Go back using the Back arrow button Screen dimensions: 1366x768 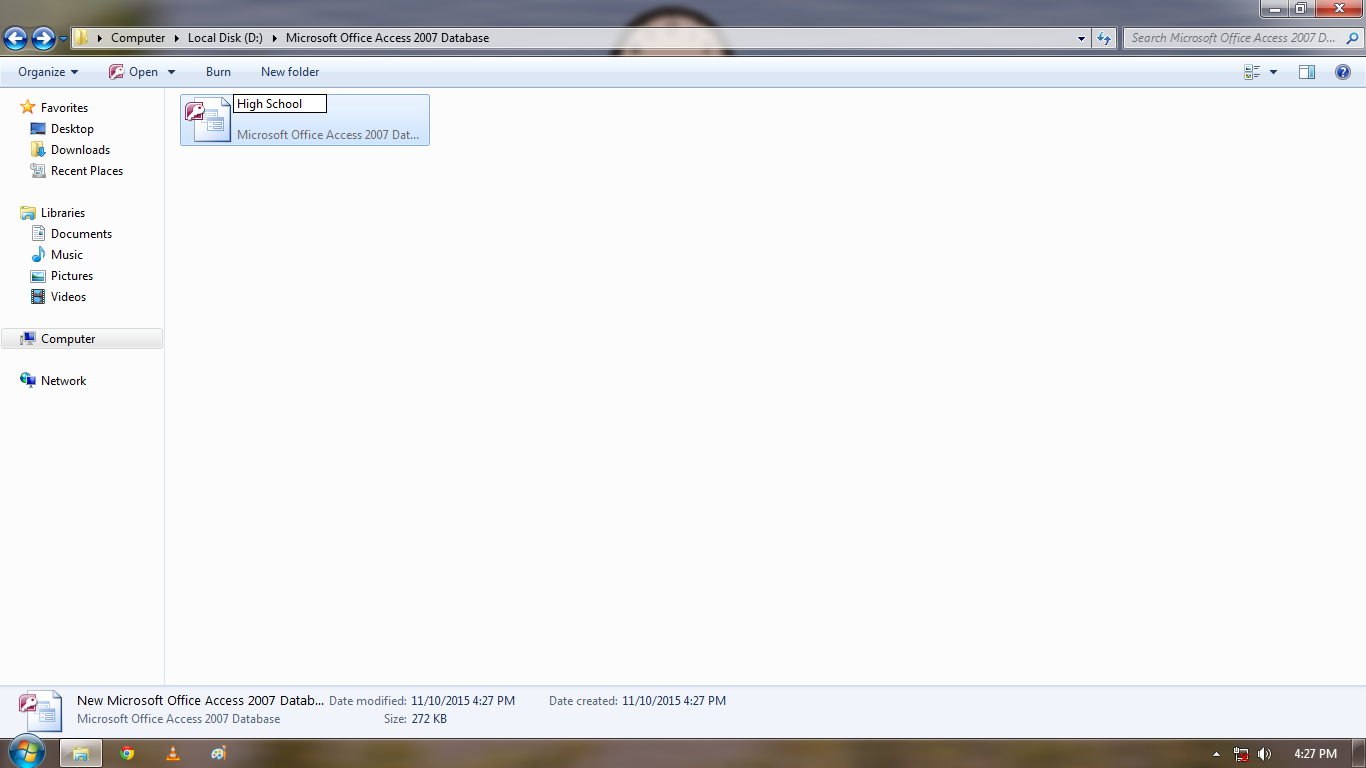click(15, 38)
